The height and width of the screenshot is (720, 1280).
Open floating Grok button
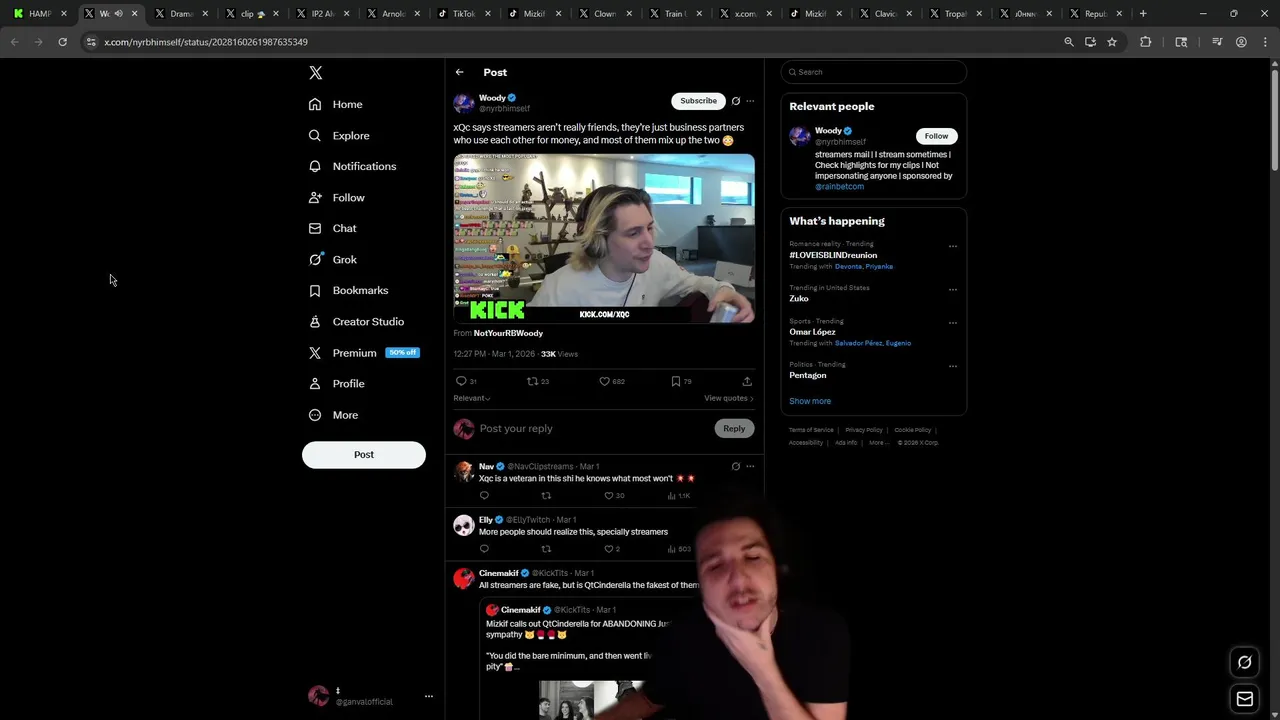click(1245, 662)
